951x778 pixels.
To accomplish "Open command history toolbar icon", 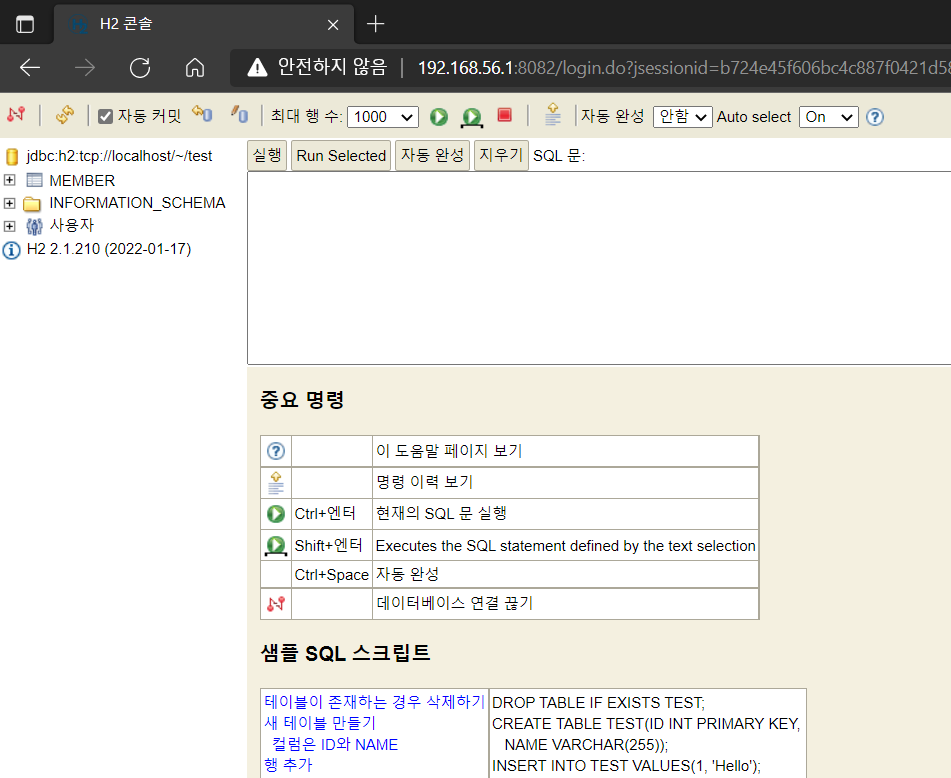I will [x=553, y=113].
